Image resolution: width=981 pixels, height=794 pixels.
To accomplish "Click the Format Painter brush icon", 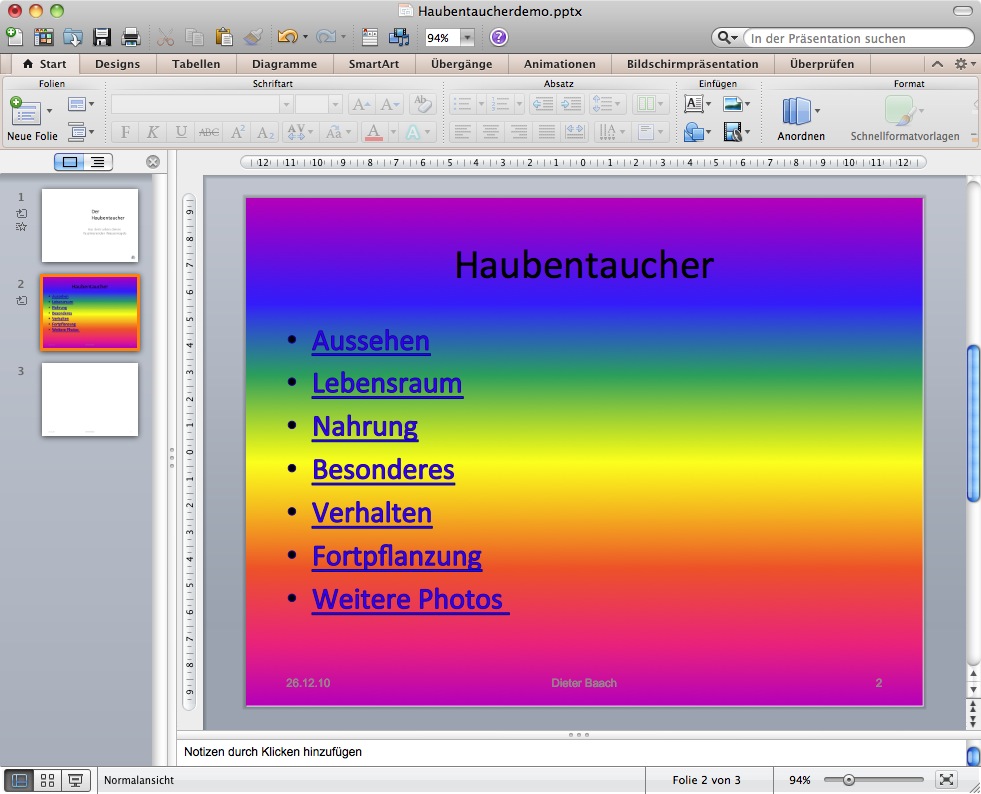I will click(253, 37).
